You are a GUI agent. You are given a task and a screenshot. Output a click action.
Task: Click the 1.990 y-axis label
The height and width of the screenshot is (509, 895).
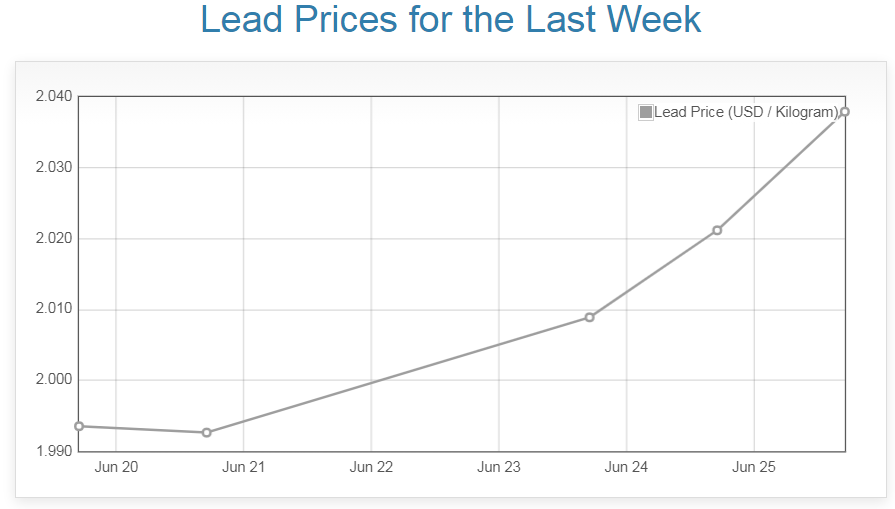[53, 452]
